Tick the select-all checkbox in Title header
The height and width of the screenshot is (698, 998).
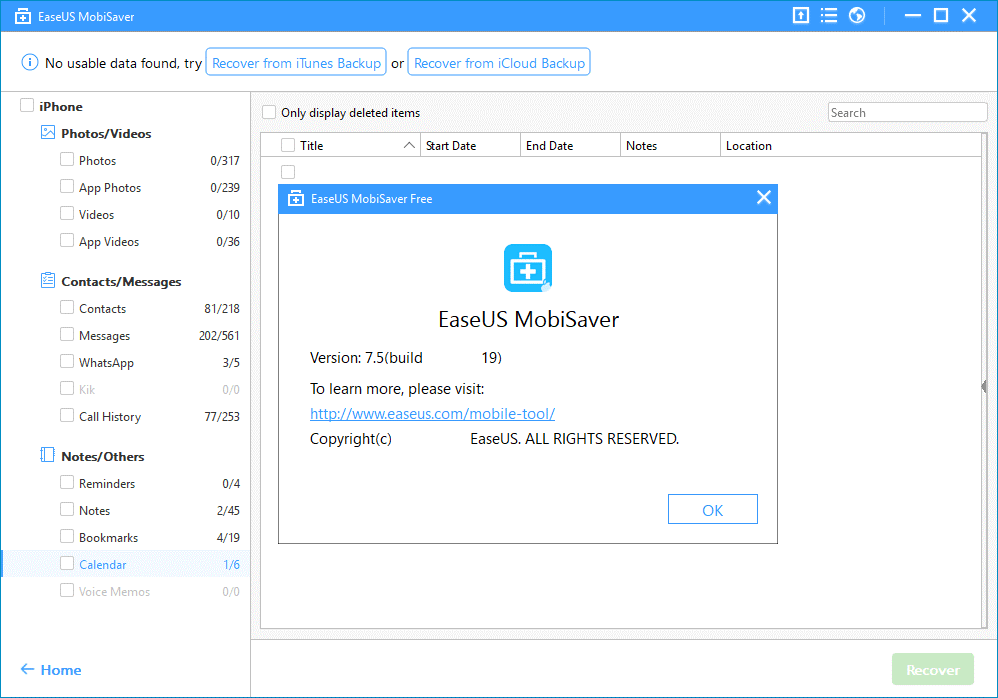click(x=288, y=145)
